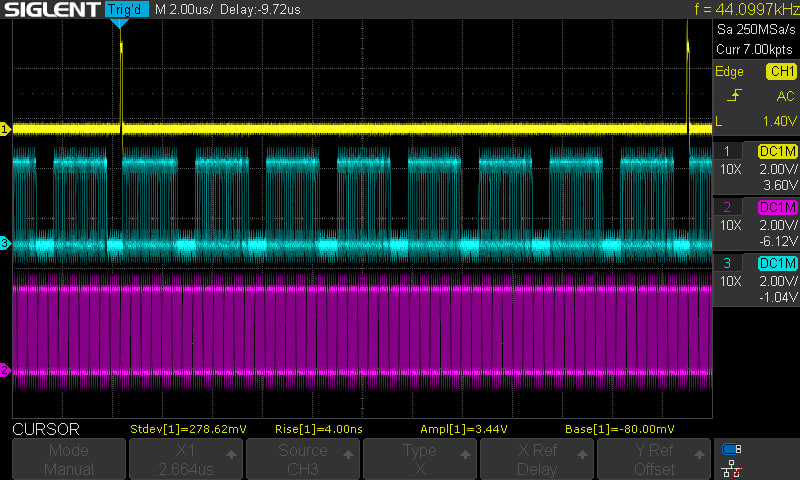The image size is (800, 480).
Task: Click the f = 44.0997kHz frequency readout
Action: click(747, 9)
